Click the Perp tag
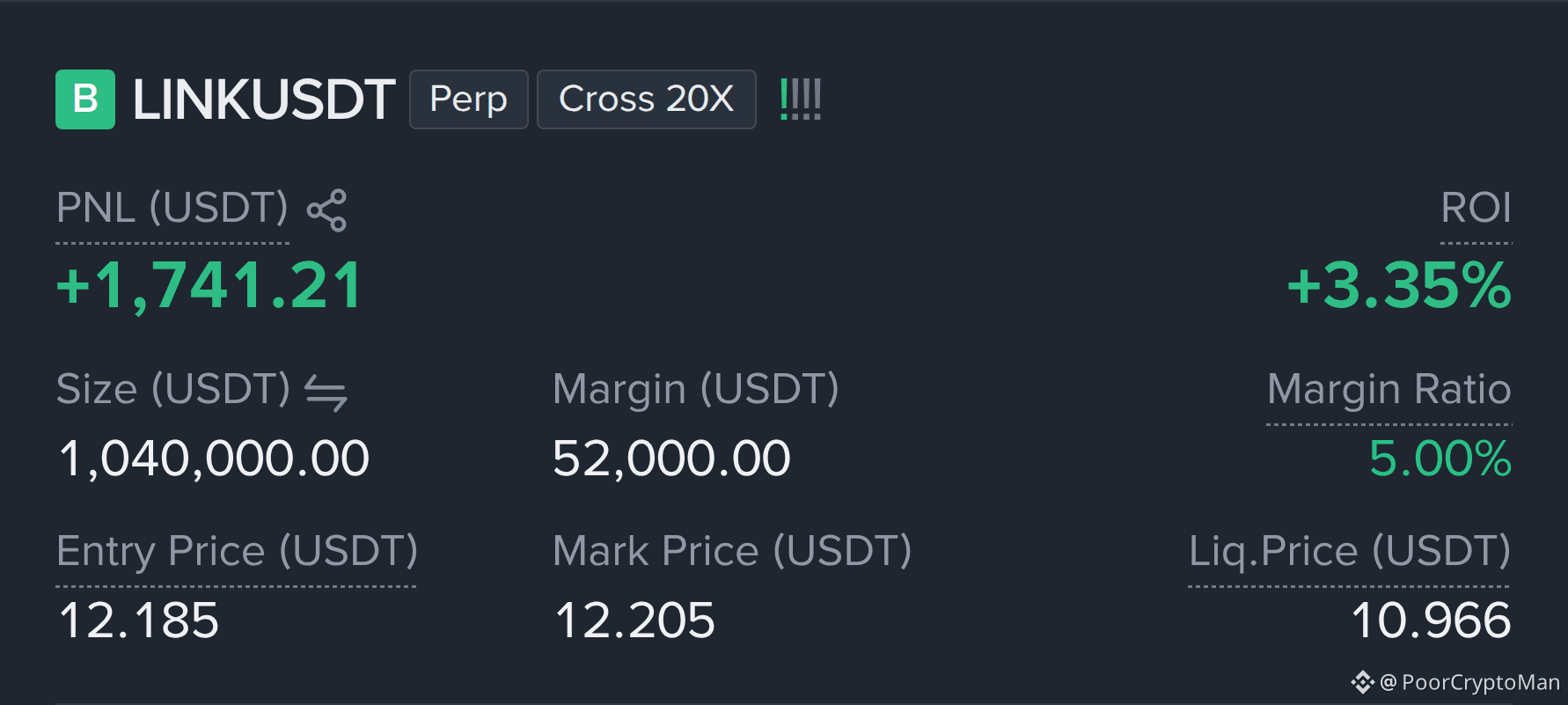This screenshot has width=1568, height=705. pyautogui.click(x=469, y=99)
